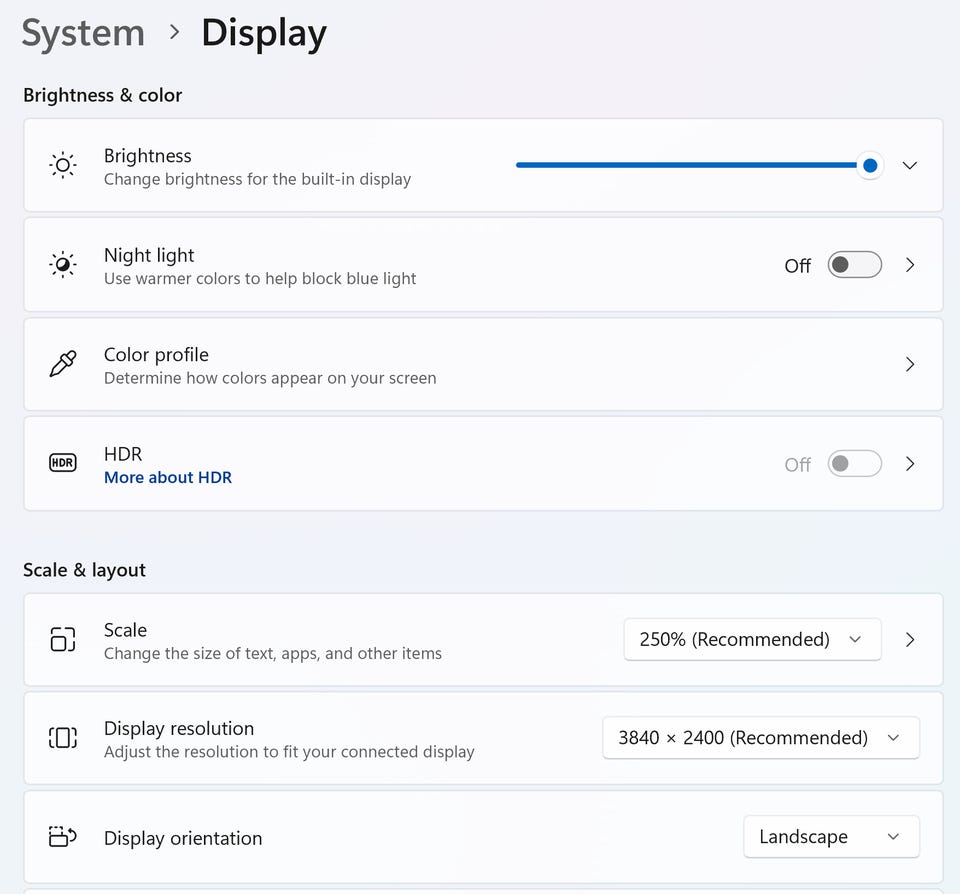Open the More about HDR link
Viewport: 960px width, 894px height.
coord(168,478)
